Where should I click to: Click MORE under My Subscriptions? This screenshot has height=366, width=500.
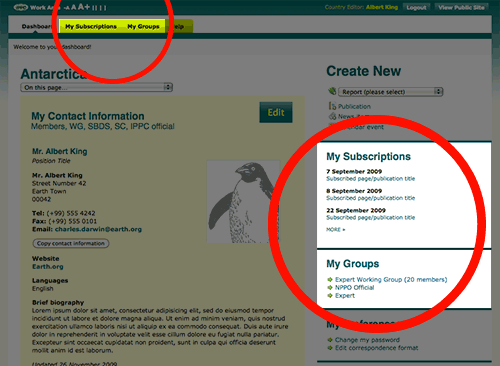coord(336,230)
